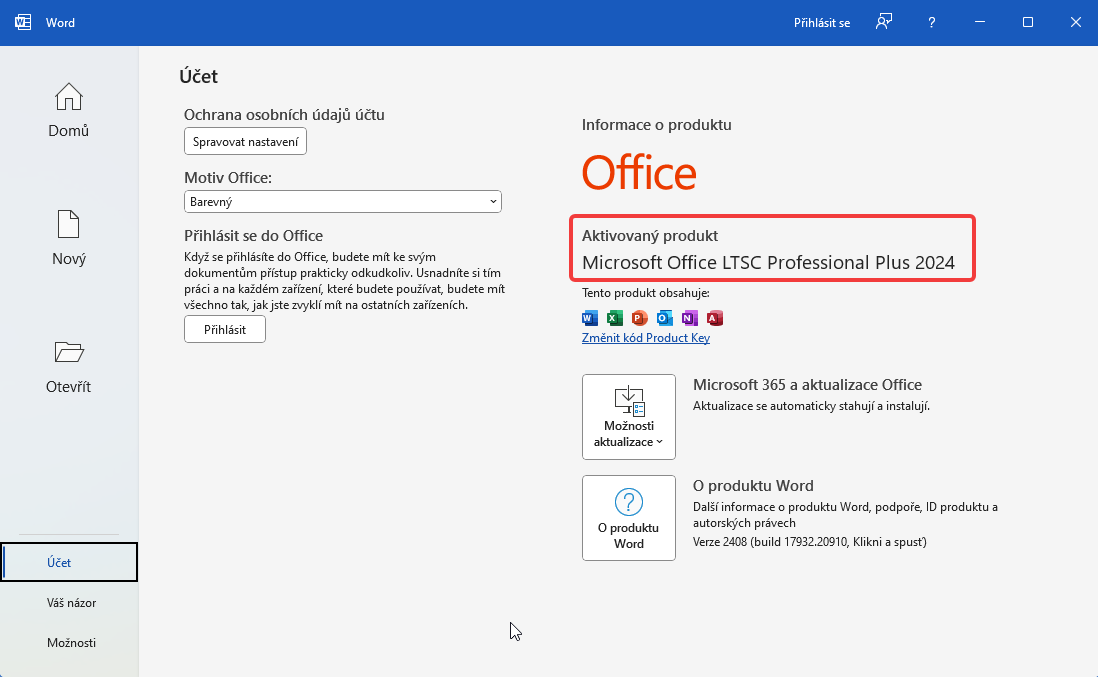Open the Váš názor feedback page
1098x677 pixels.
click(x=71, y=603)
